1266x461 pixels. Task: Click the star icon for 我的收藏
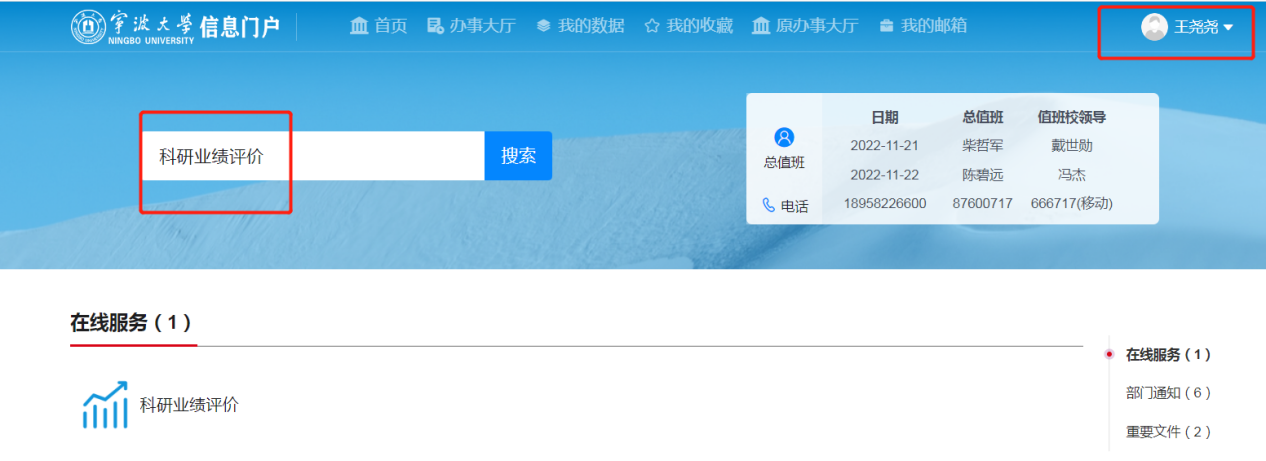coord(652,27)
